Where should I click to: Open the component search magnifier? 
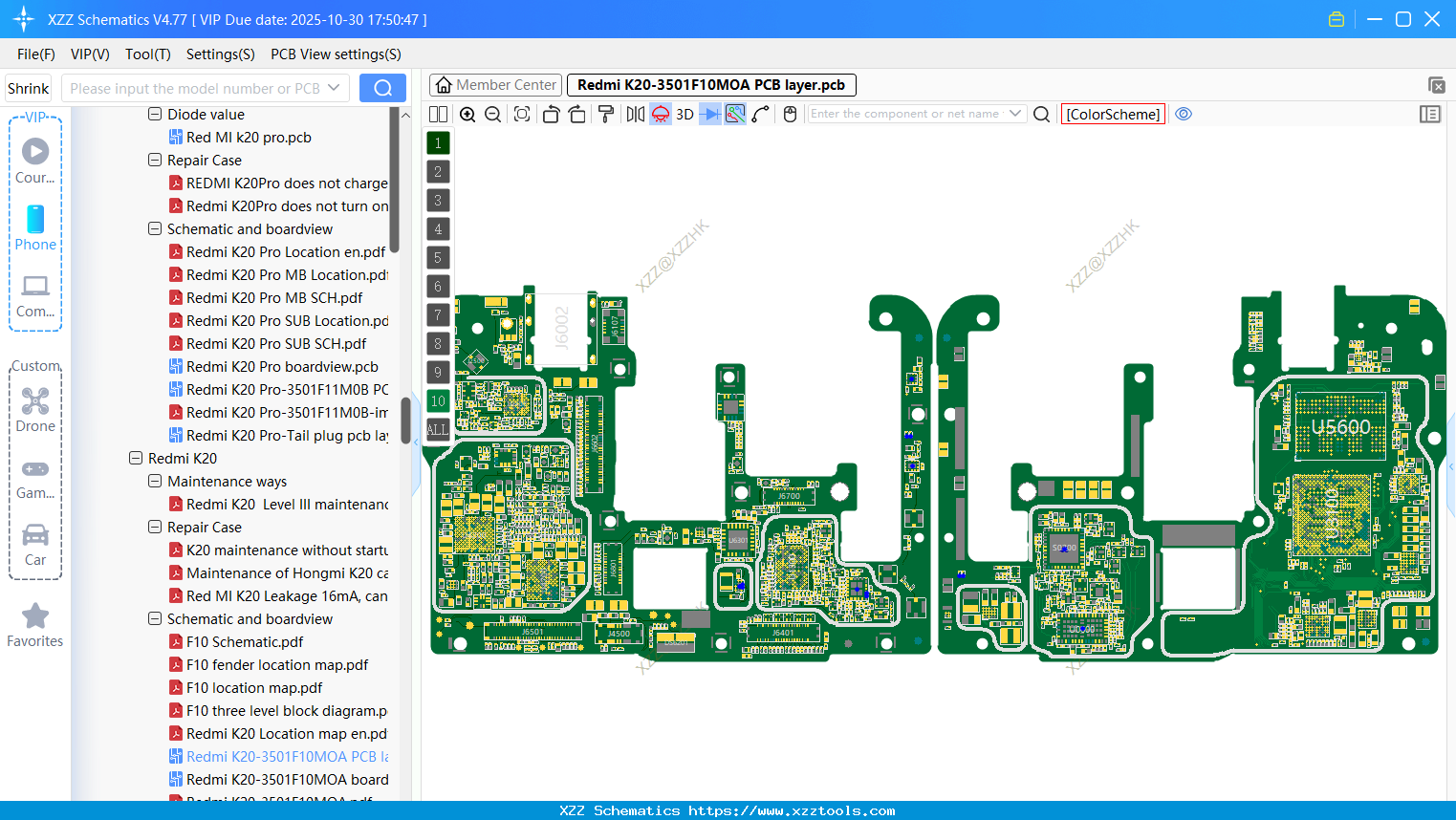tap(1041, 113)
